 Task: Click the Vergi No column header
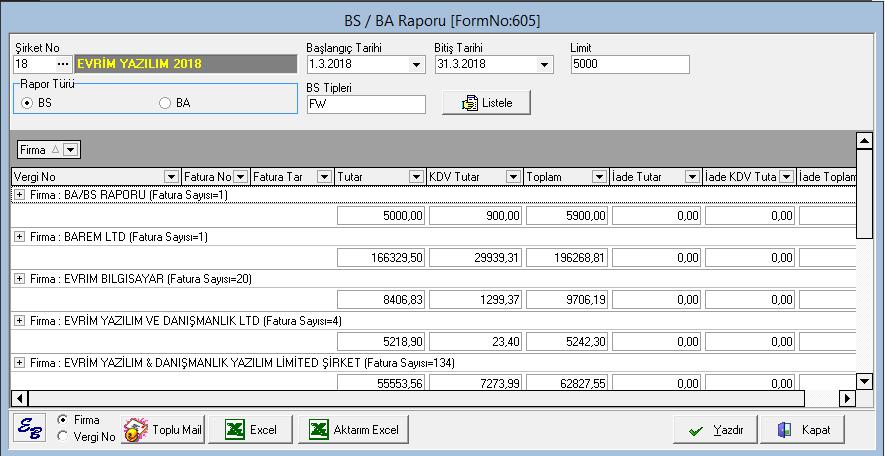96,177
